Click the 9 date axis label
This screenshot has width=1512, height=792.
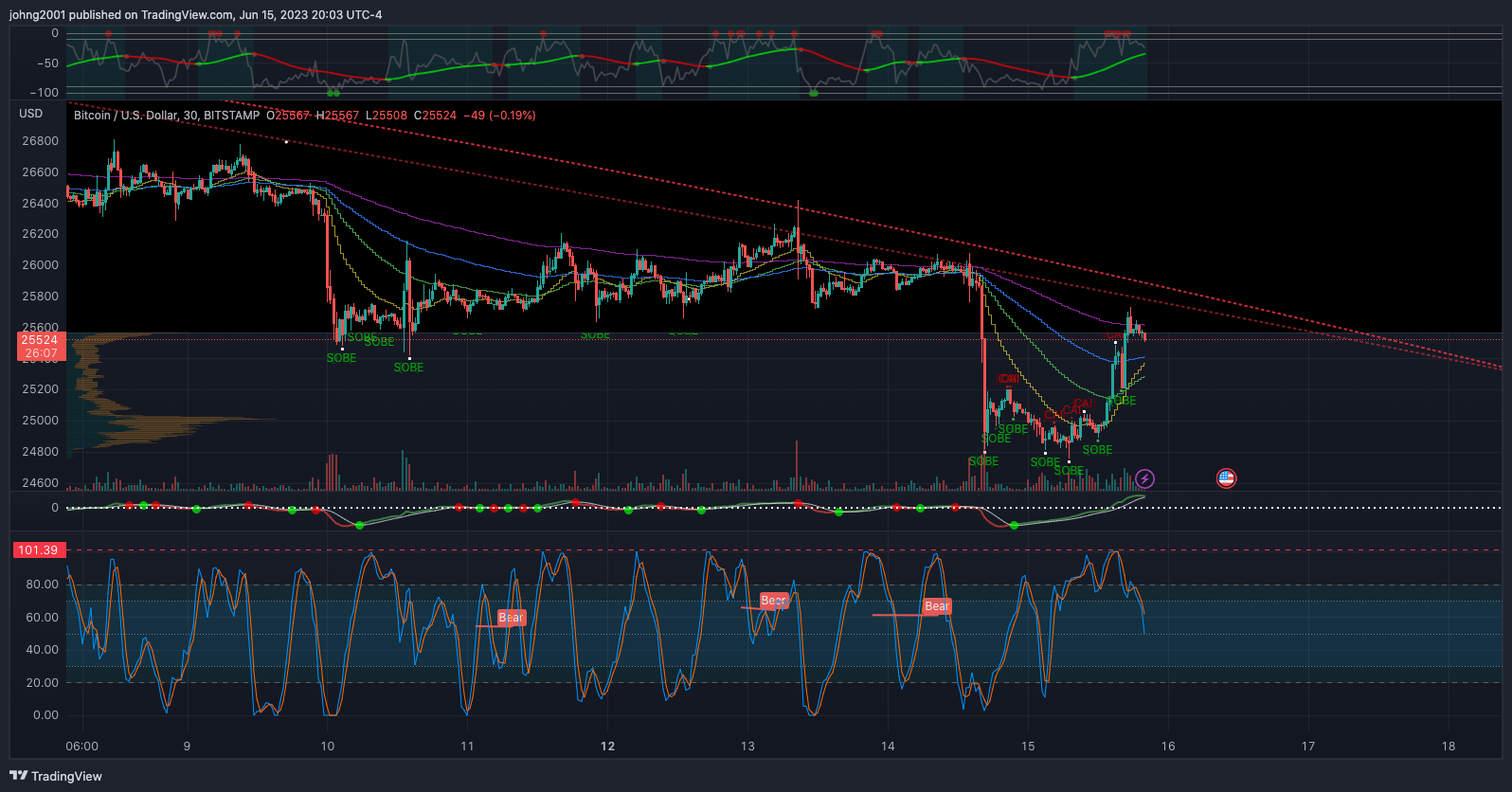[187, 747]
